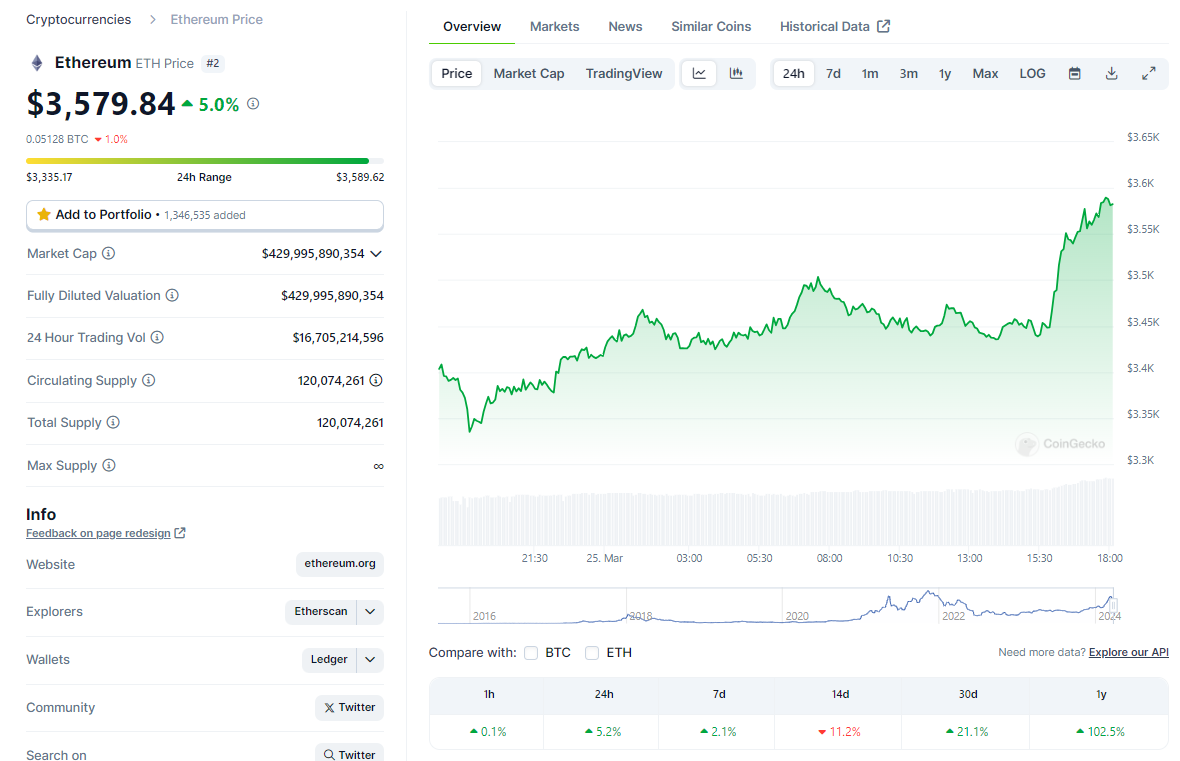Click the historical navigator range handle near 2024
The height and width of the screenshot is (761, 1180).
[x=1112, y=604]
